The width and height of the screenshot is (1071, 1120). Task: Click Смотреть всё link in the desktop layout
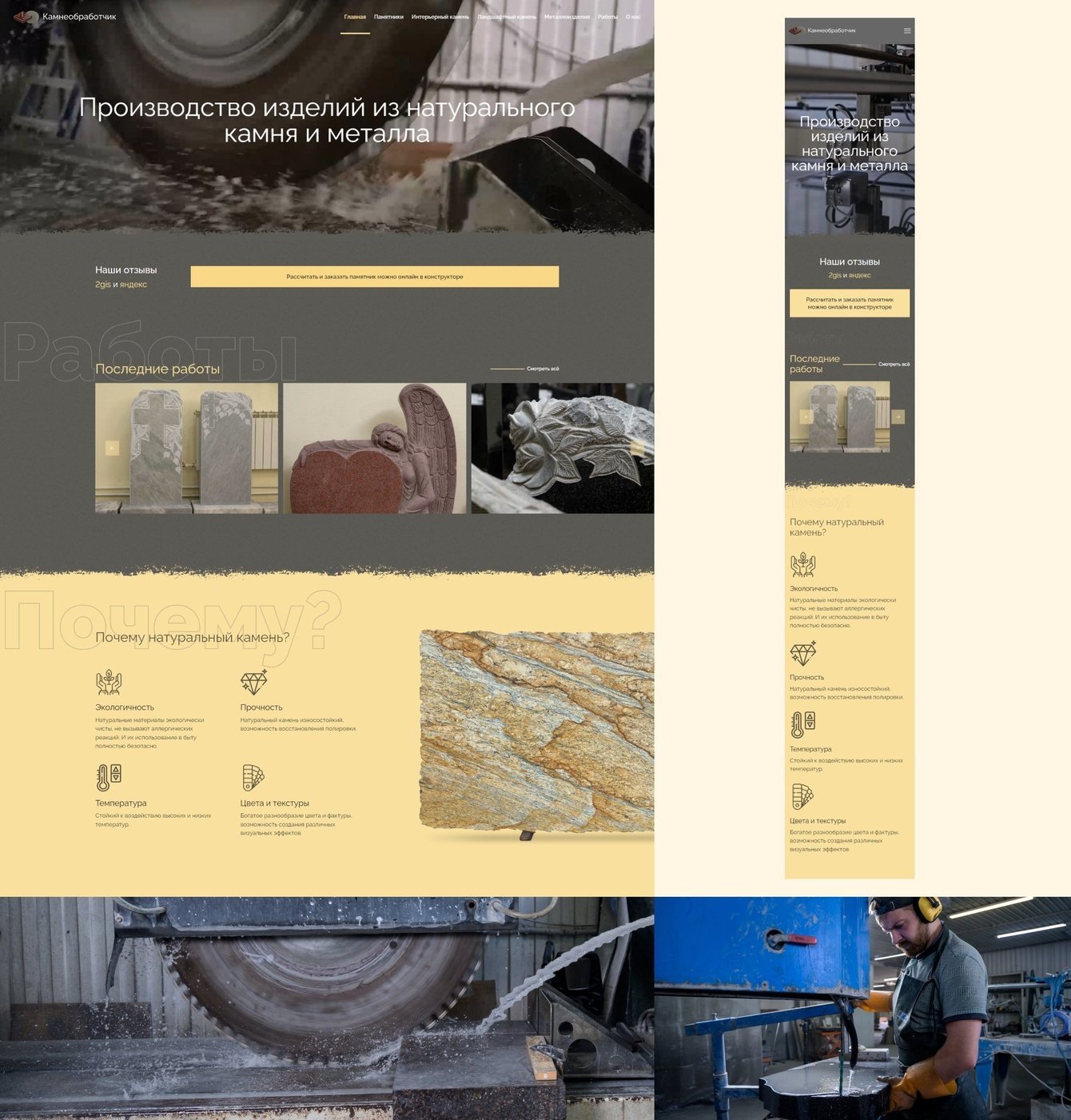(543, 369)
